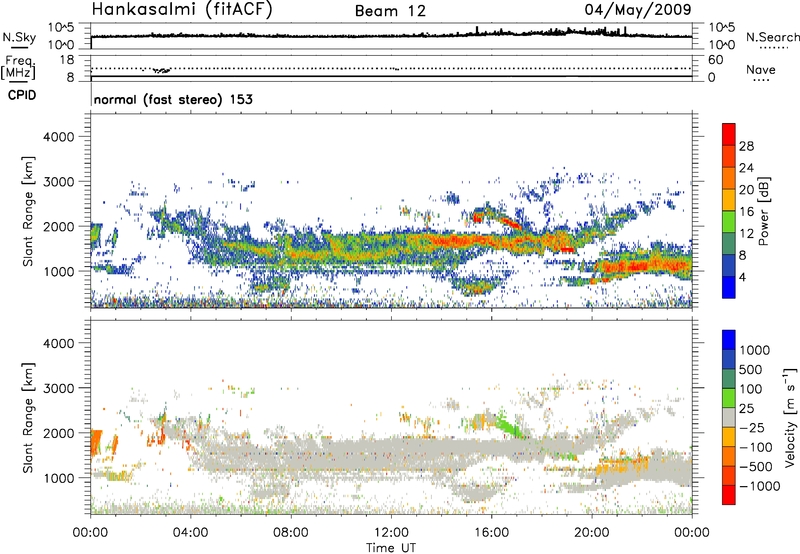The image size is (800, 554).
Task: Click the sky noise trace in the top panel
Action: point(391,36)
